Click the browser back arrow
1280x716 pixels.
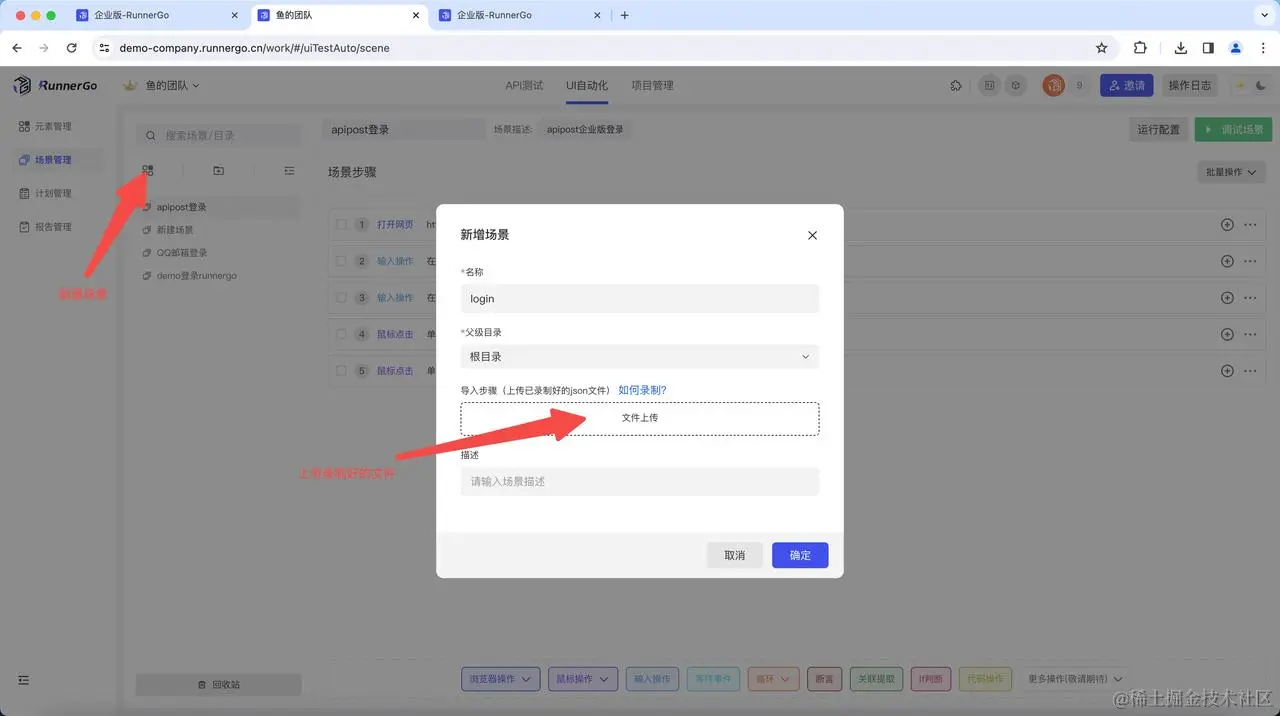[17, 47]
